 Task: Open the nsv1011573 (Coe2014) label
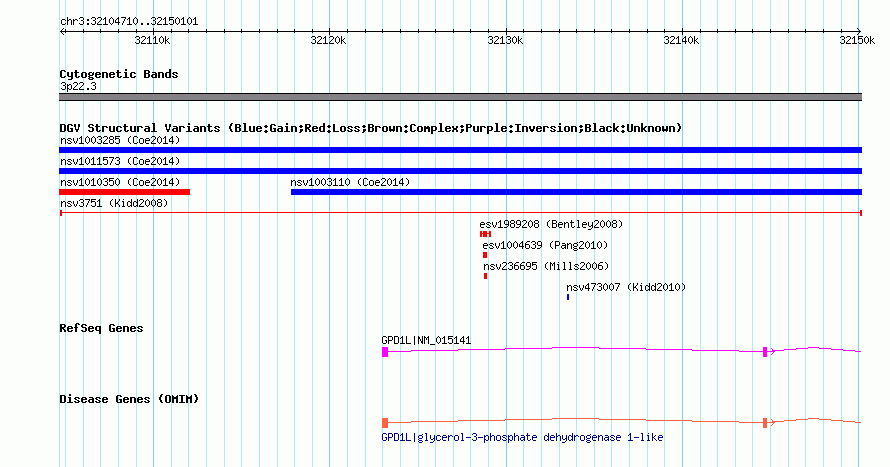click(120, 161)
